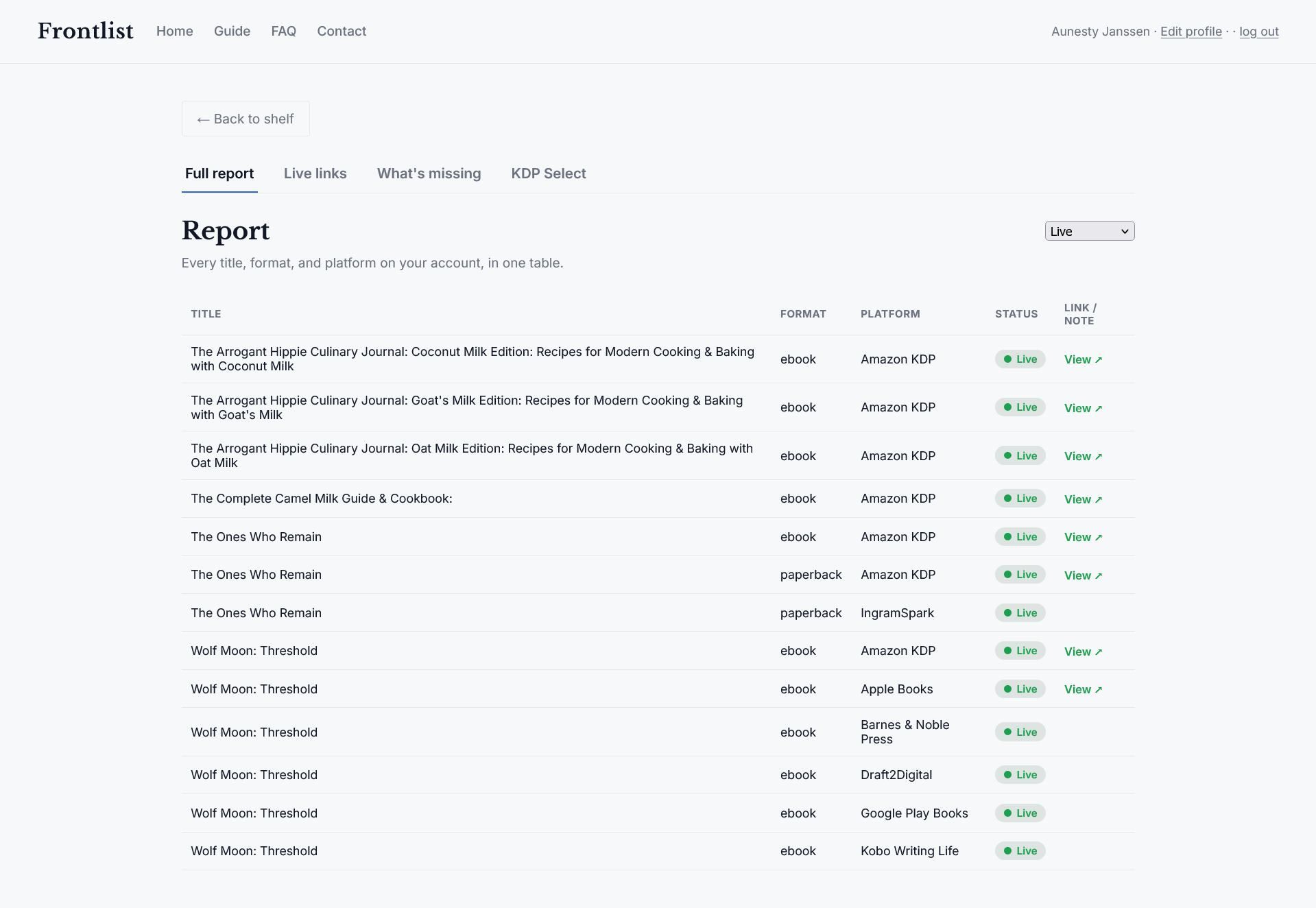Open the Live status filter dropdown

(1090, 231)
